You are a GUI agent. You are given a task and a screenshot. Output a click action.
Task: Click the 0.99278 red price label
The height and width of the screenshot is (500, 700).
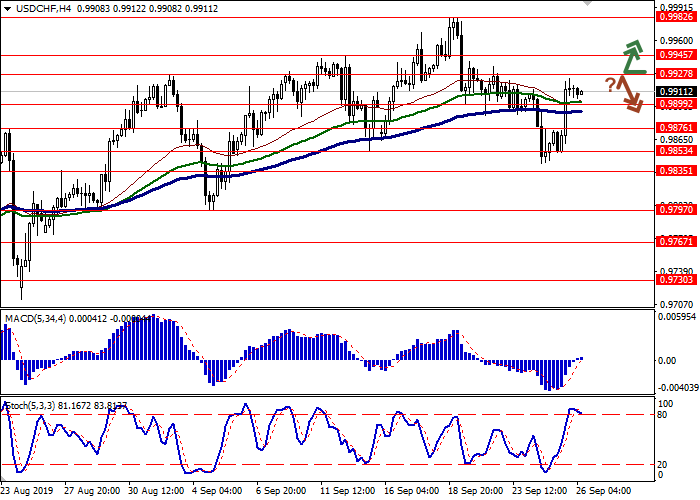tap(675, 74)
